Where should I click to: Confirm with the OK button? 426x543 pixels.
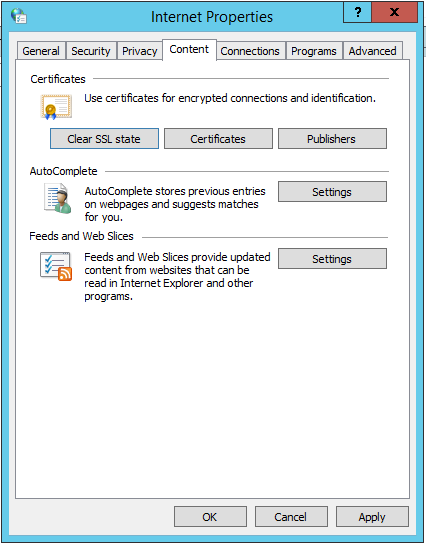210,517
